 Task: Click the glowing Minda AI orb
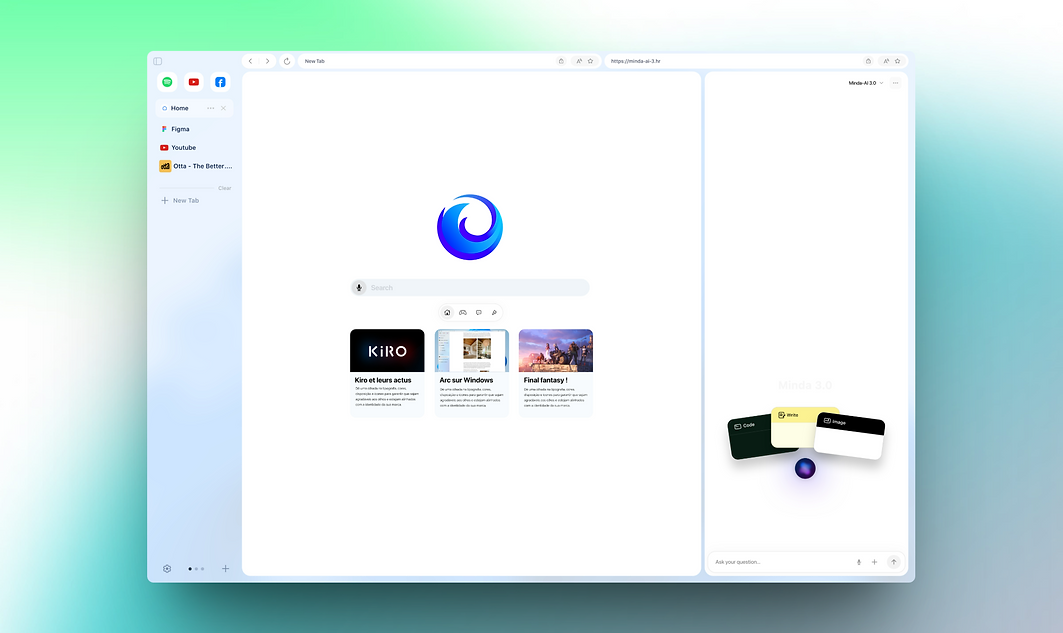(805, 468)
